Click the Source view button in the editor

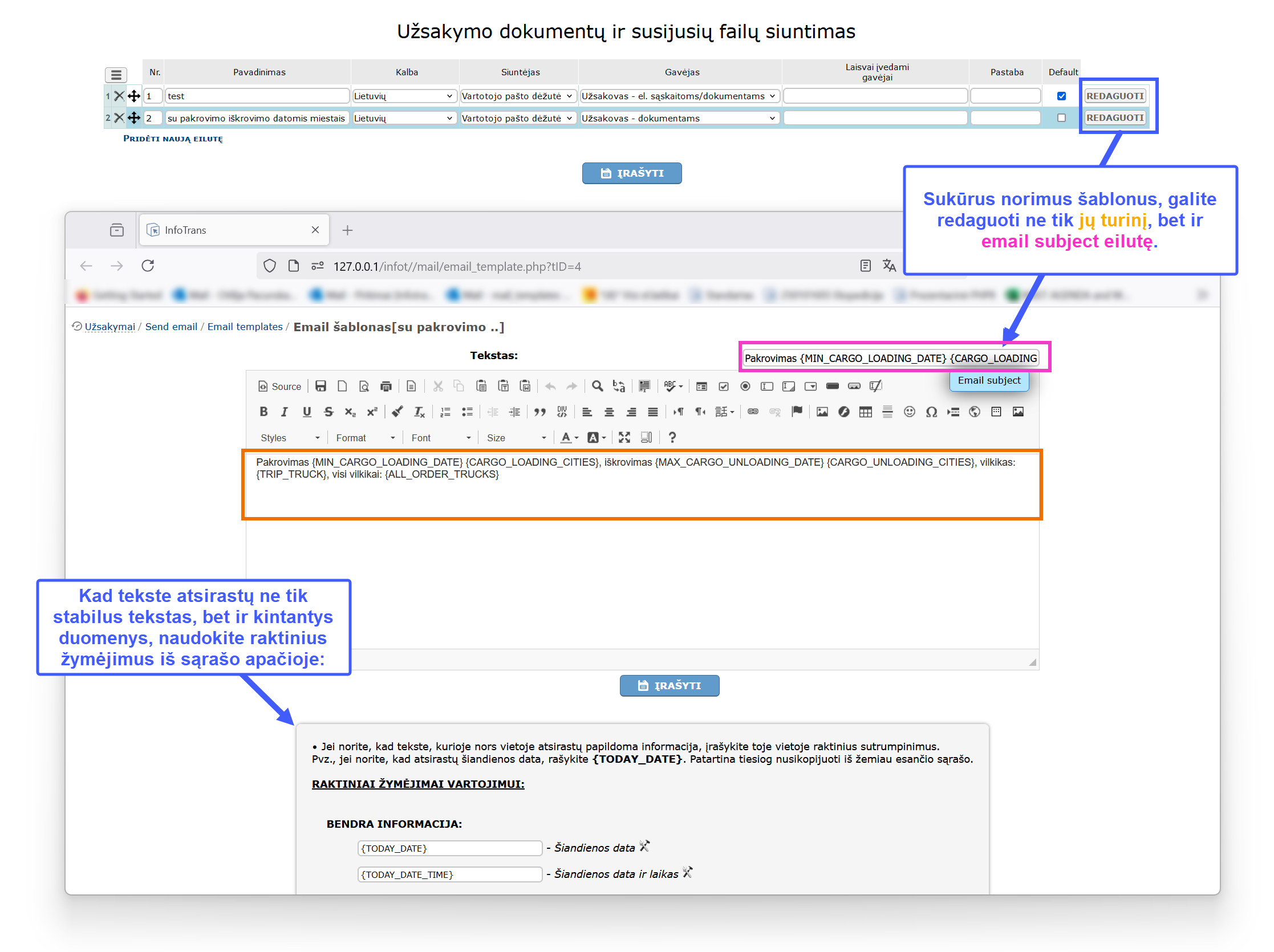[x=279, y=386]
